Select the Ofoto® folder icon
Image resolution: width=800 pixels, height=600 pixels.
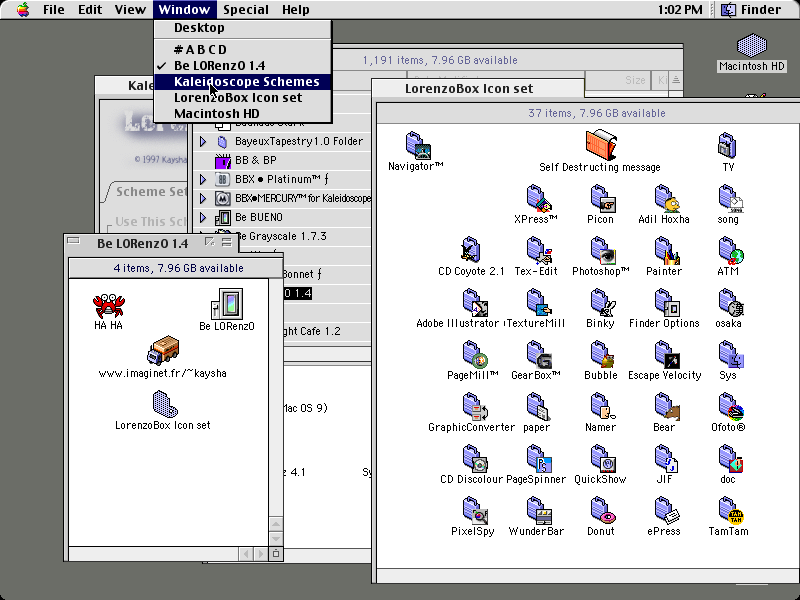730,406
